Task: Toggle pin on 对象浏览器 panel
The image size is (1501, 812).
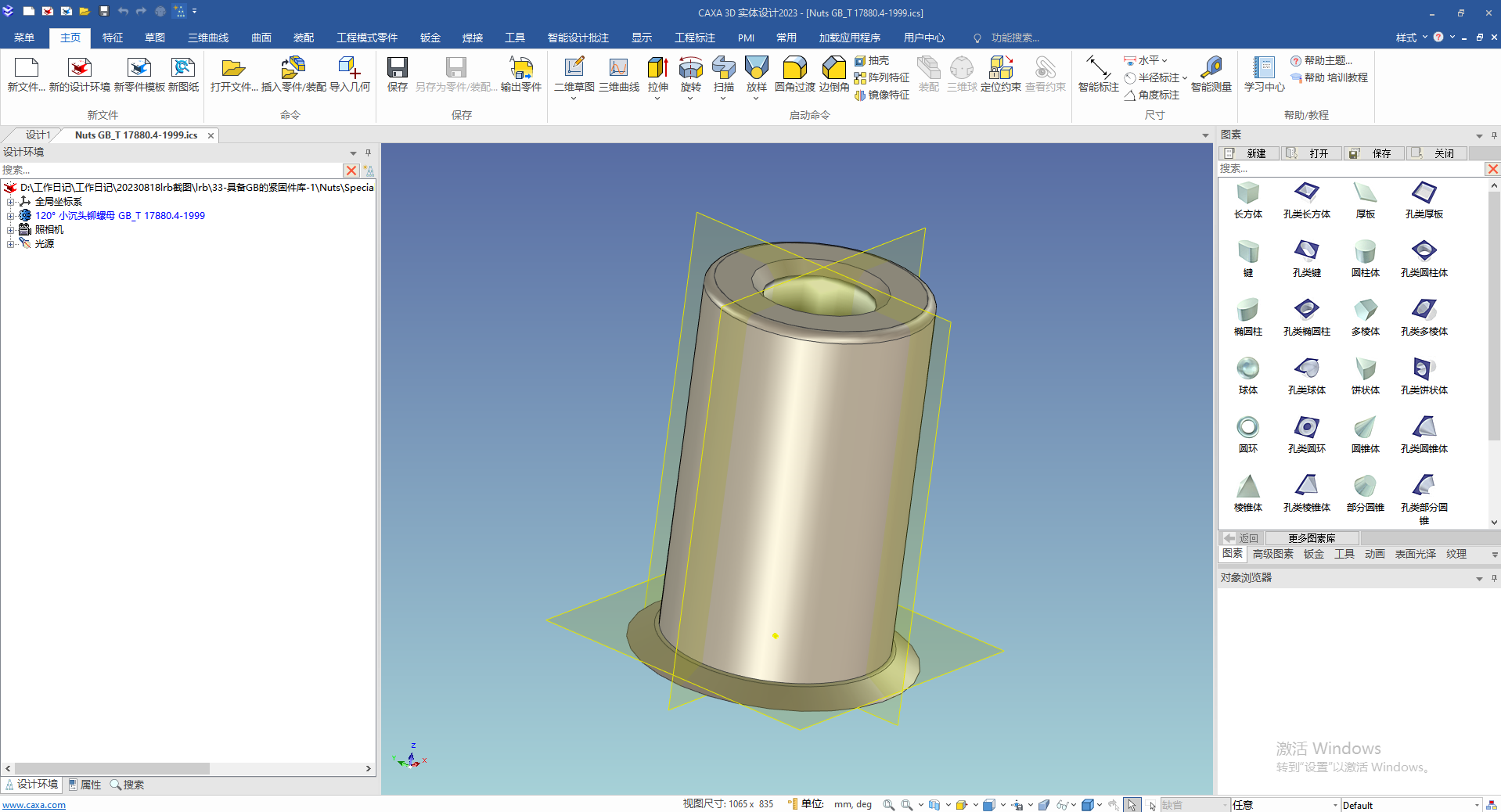Action: [1494, 578]
